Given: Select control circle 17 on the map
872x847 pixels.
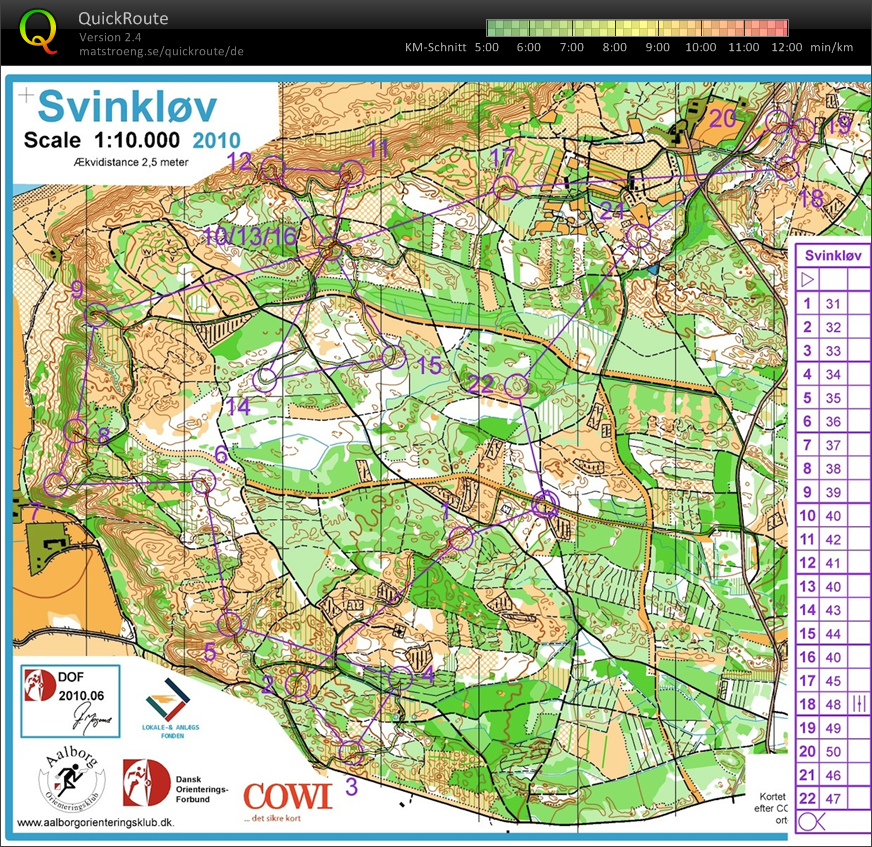Looking at the screenshot, I should tap(505, 186).
